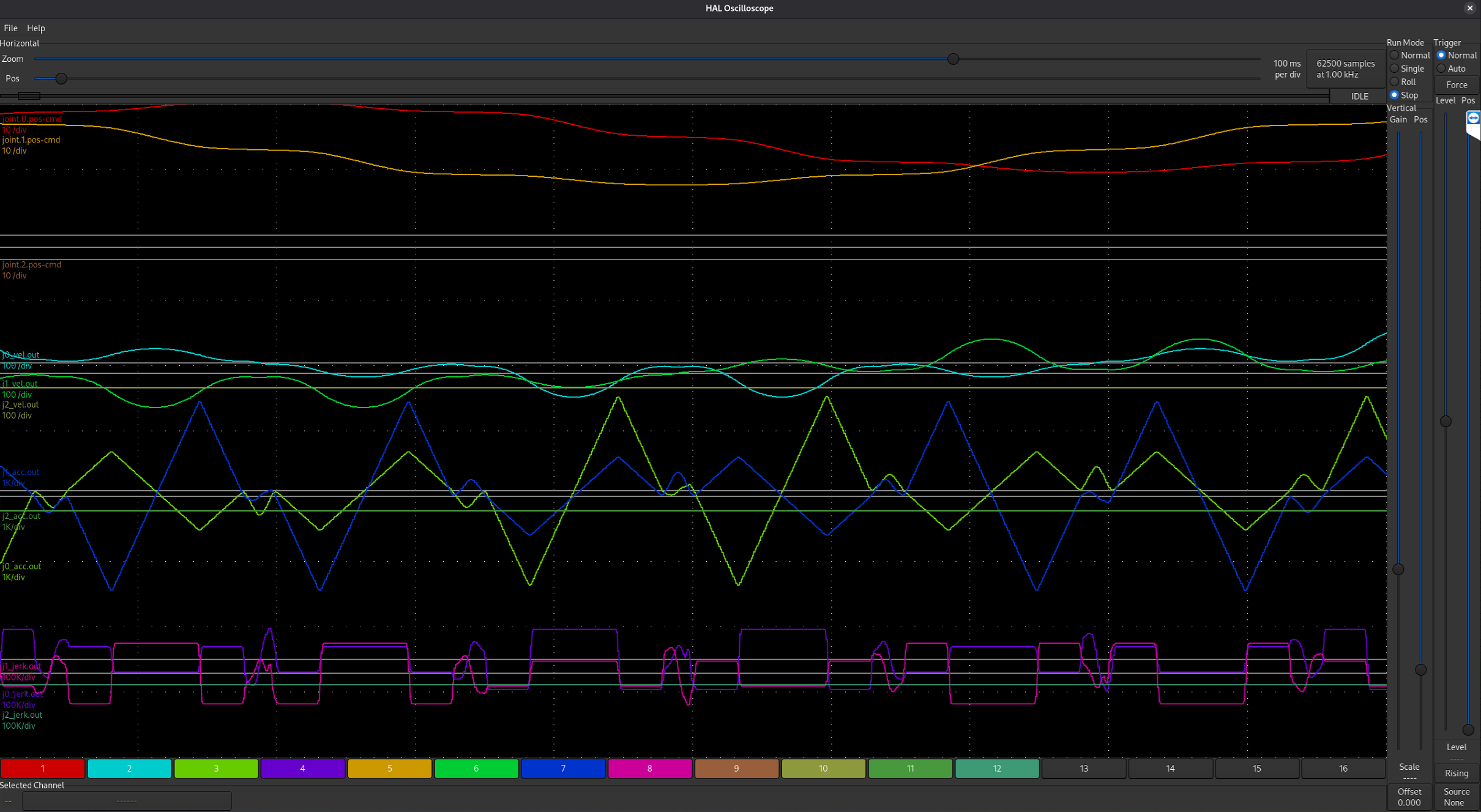Set Run Mode to Roll

(x=1395, y=82)
